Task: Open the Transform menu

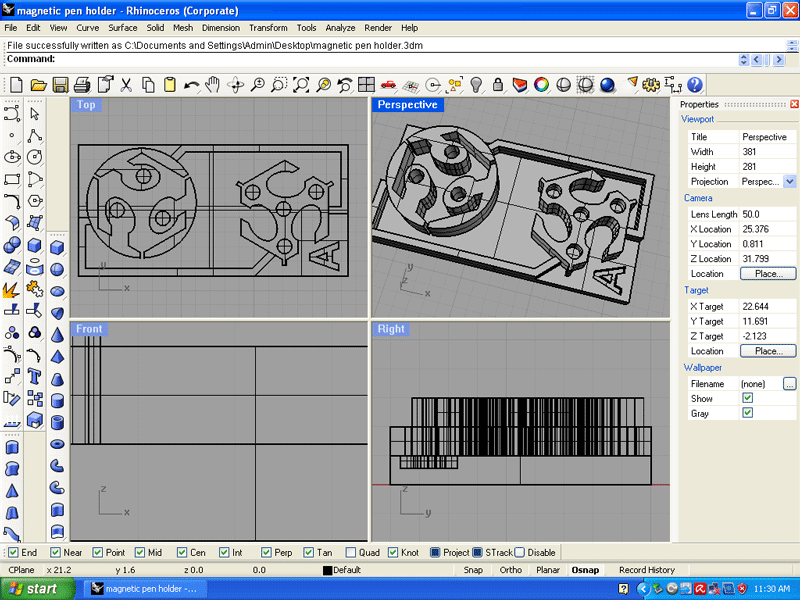Action: (268, 28)
